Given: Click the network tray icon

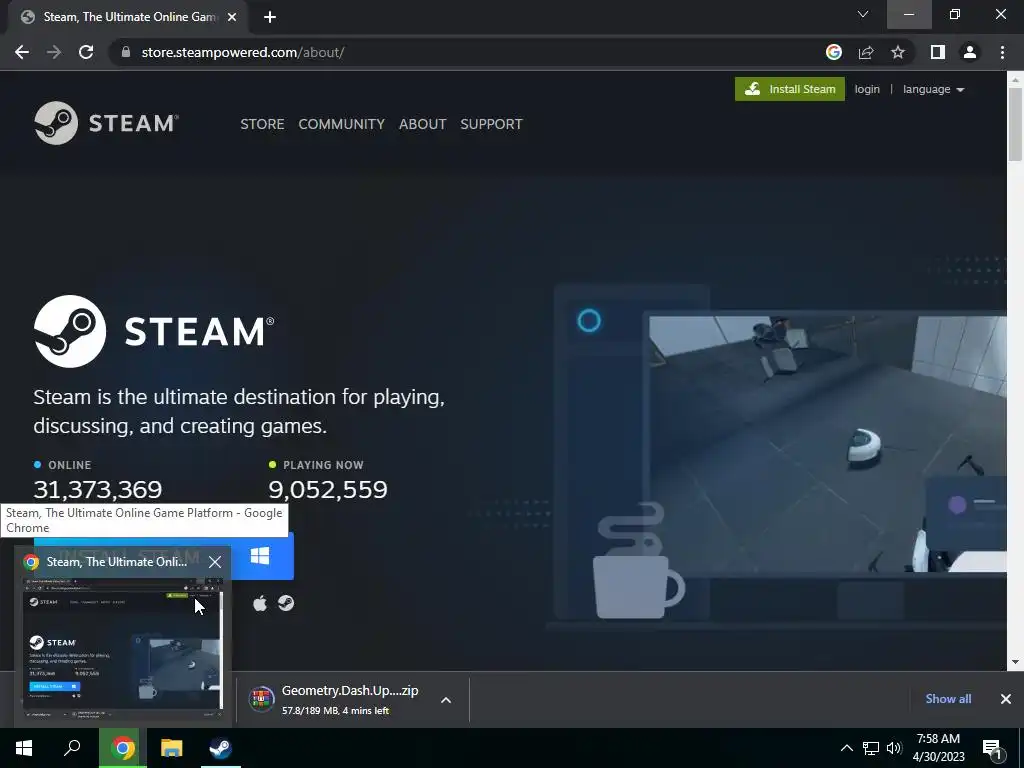Looking at the screenshot, I should click(871, 748).
